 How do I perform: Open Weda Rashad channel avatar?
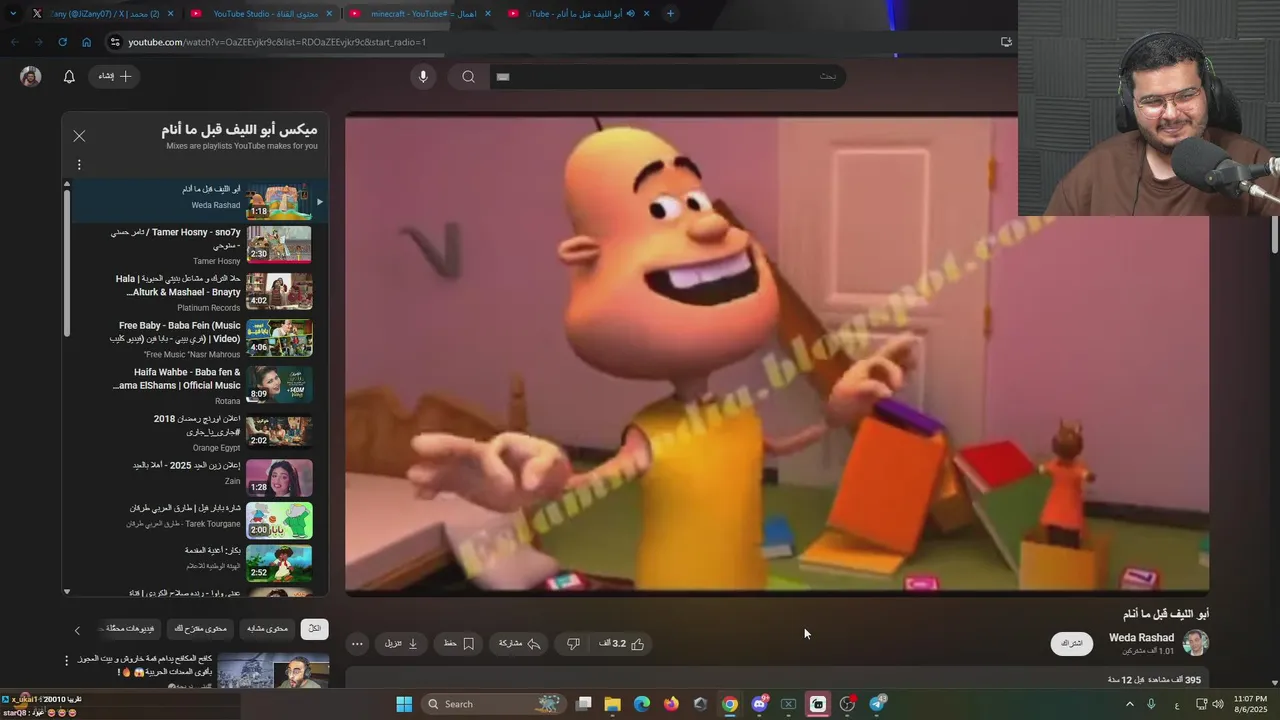[x=1196, y=643]
